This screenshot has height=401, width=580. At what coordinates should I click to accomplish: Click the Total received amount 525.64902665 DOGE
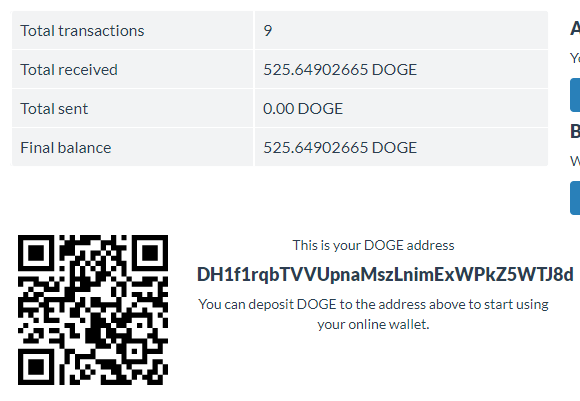pyautogui.click(x=340, y=70)
